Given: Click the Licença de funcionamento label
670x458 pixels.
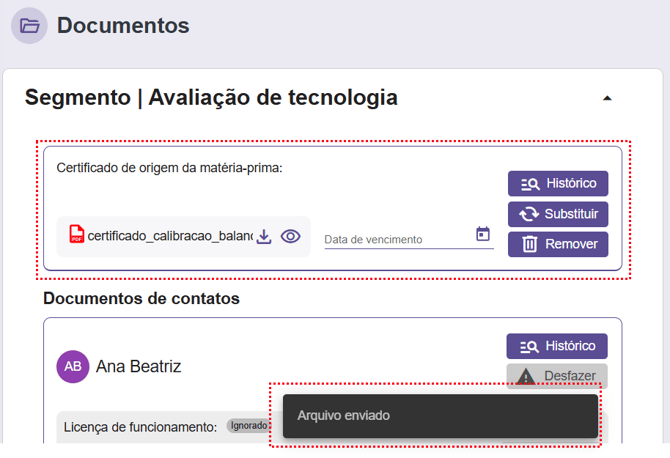Looking at the screenshot, I should point(140,427).
